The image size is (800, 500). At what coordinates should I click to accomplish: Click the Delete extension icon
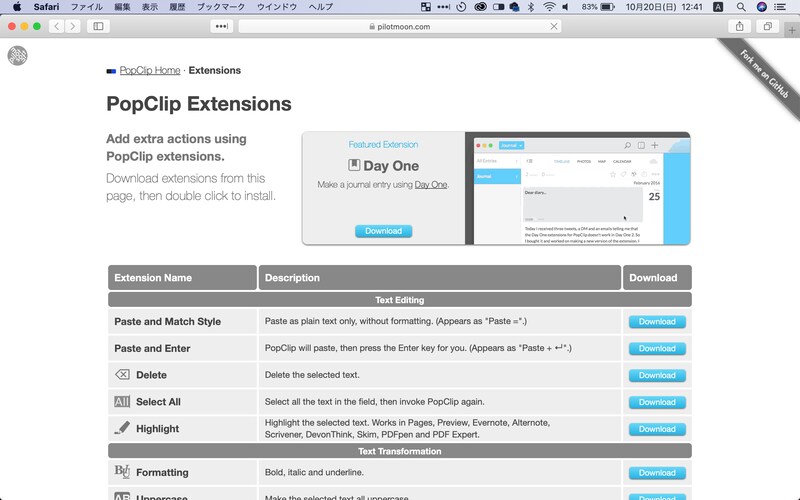click(x=122, y=374)
